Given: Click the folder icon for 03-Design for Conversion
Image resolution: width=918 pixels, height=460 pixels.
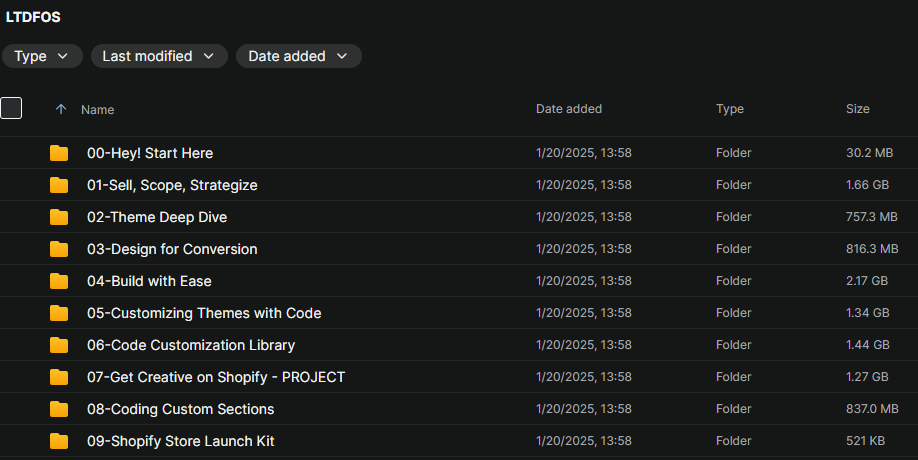Looking at the screenshot, I should (x=59, y=249).
